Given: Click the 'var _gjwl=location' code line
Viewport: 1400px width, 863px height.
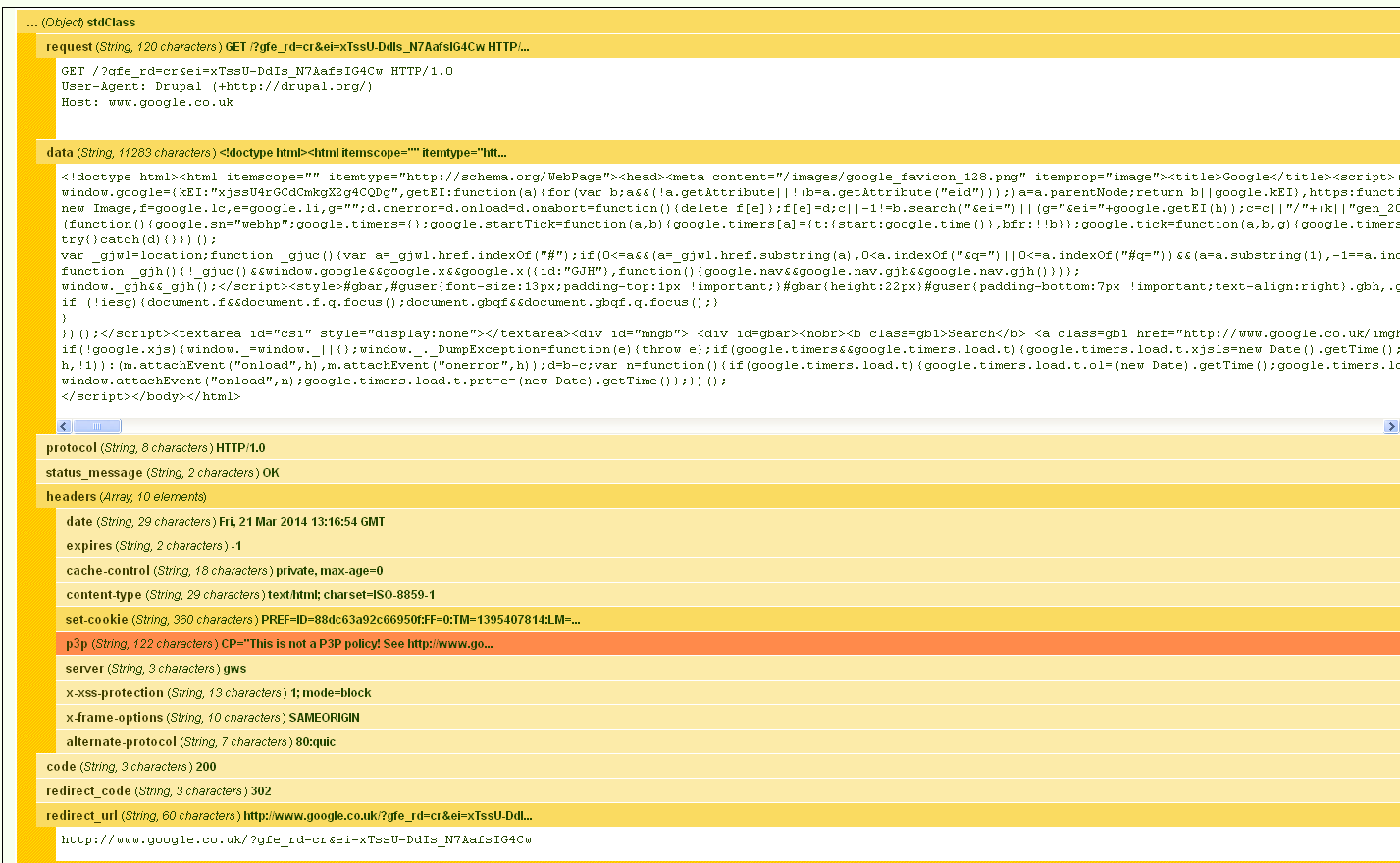Looking at the screenshot, I should 730,255.
